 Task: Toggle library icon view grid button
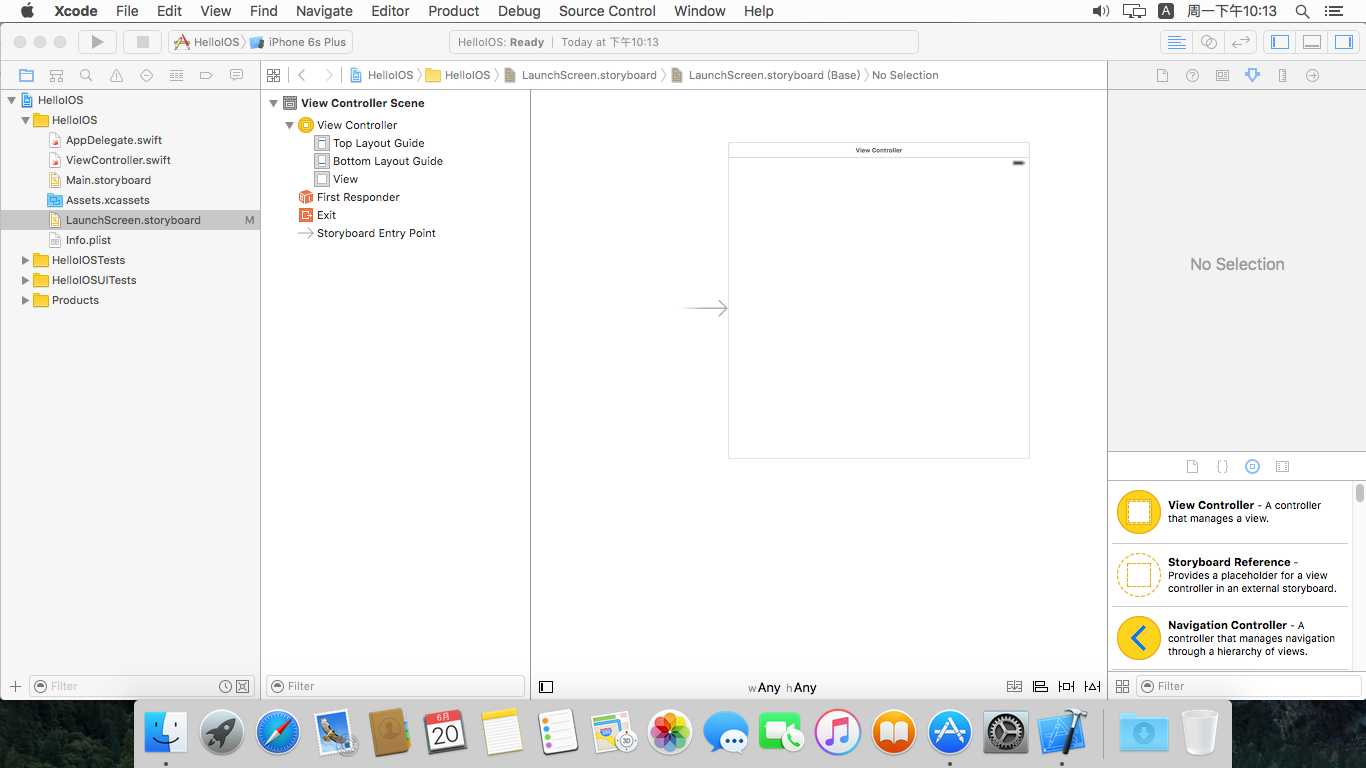pyautogui.click(x=1122, y=686)
